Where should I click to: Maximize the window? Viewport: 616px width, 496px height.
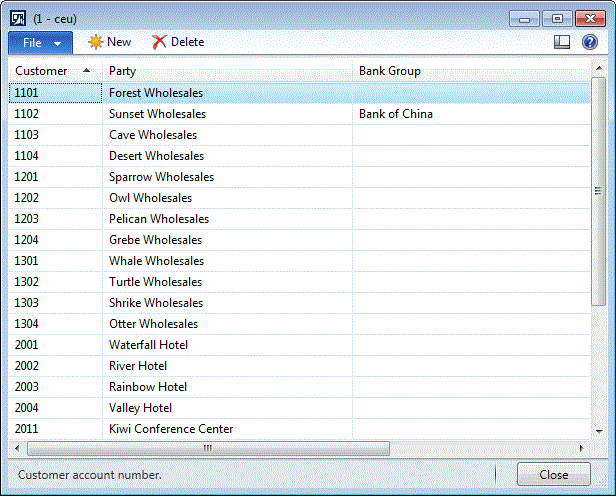coord(557,18)
